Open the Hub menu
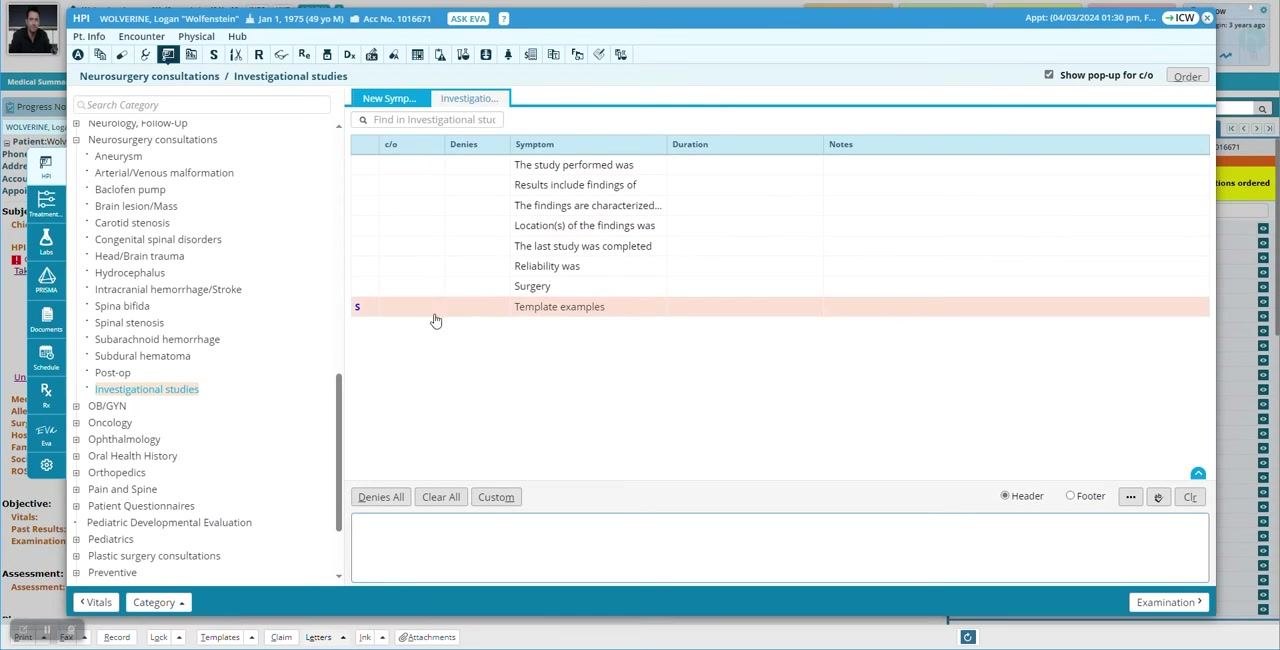 [237, 36]
